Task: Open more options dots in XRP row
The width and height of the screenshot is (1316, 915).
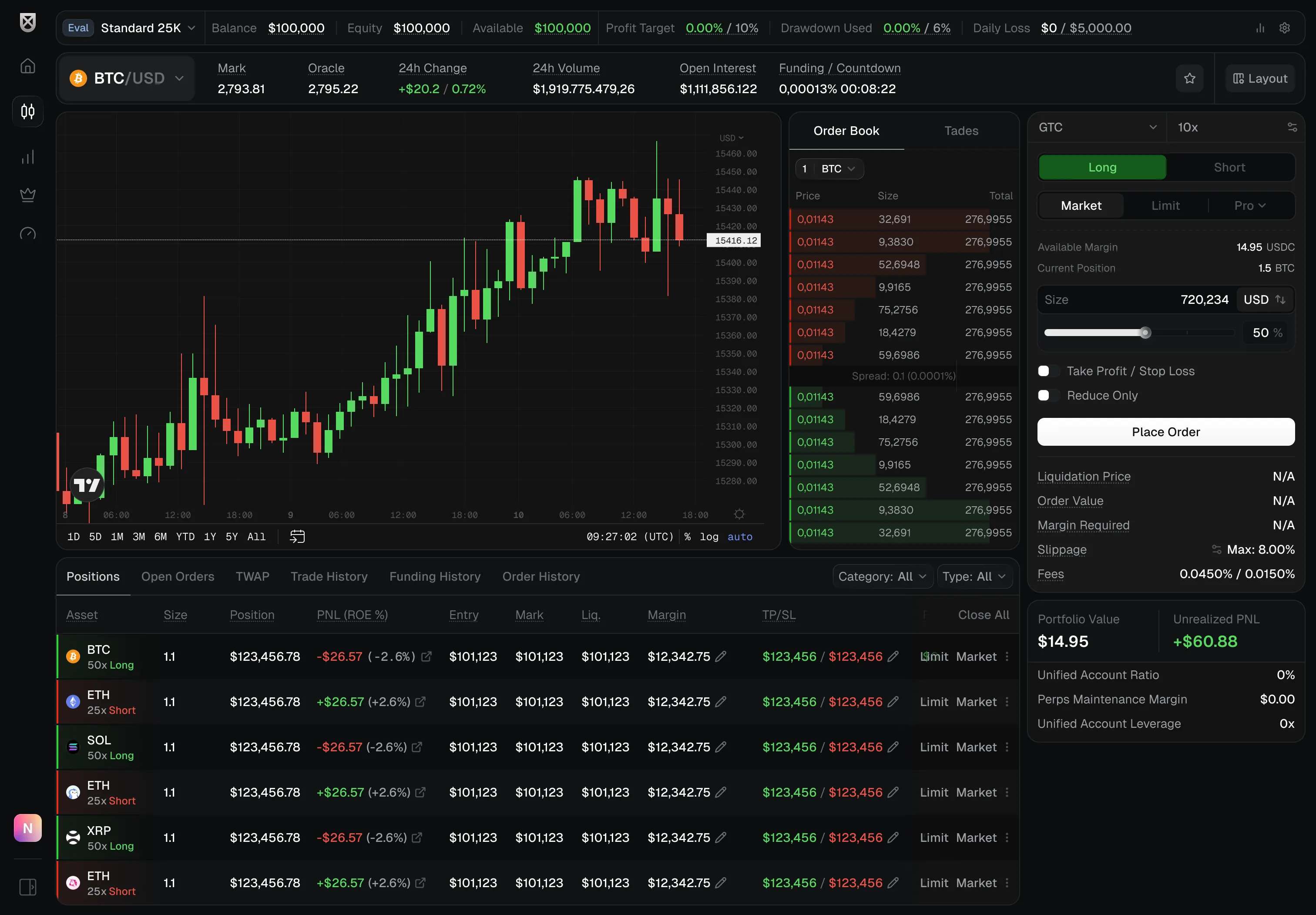Action: [x=1007, y=838]
